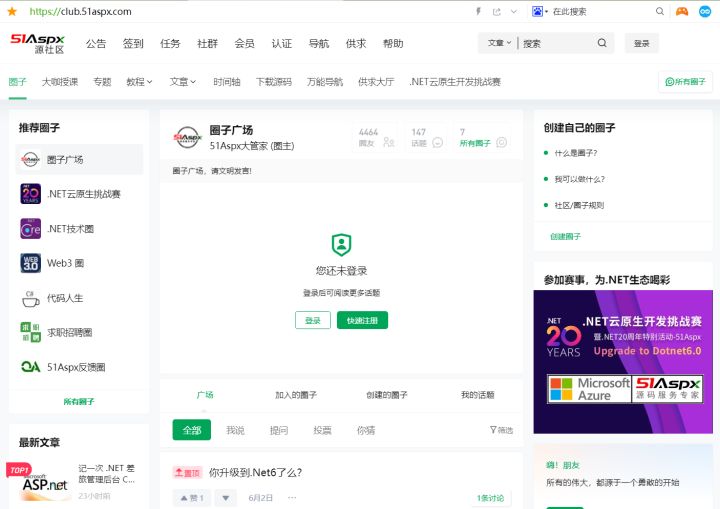Select the 全部 filter button
The width and height of the screenshot is (720, 509).
click(x=191, y=430)
